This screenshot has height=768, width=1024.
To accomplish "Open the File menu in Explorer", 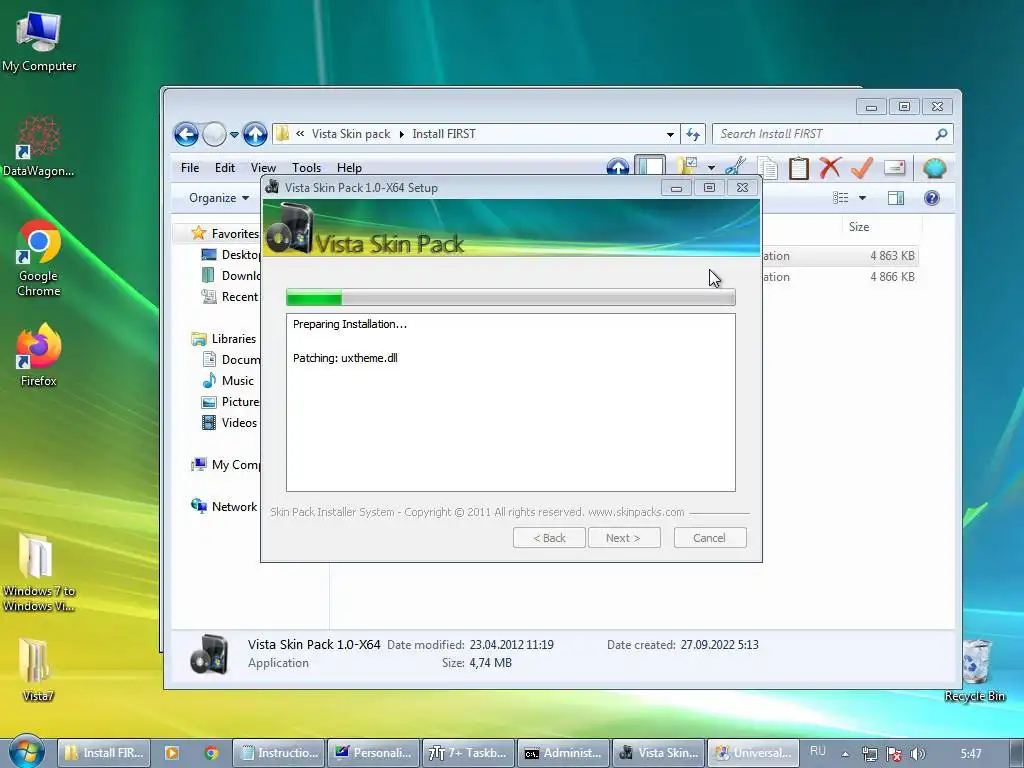I will 190,168.
